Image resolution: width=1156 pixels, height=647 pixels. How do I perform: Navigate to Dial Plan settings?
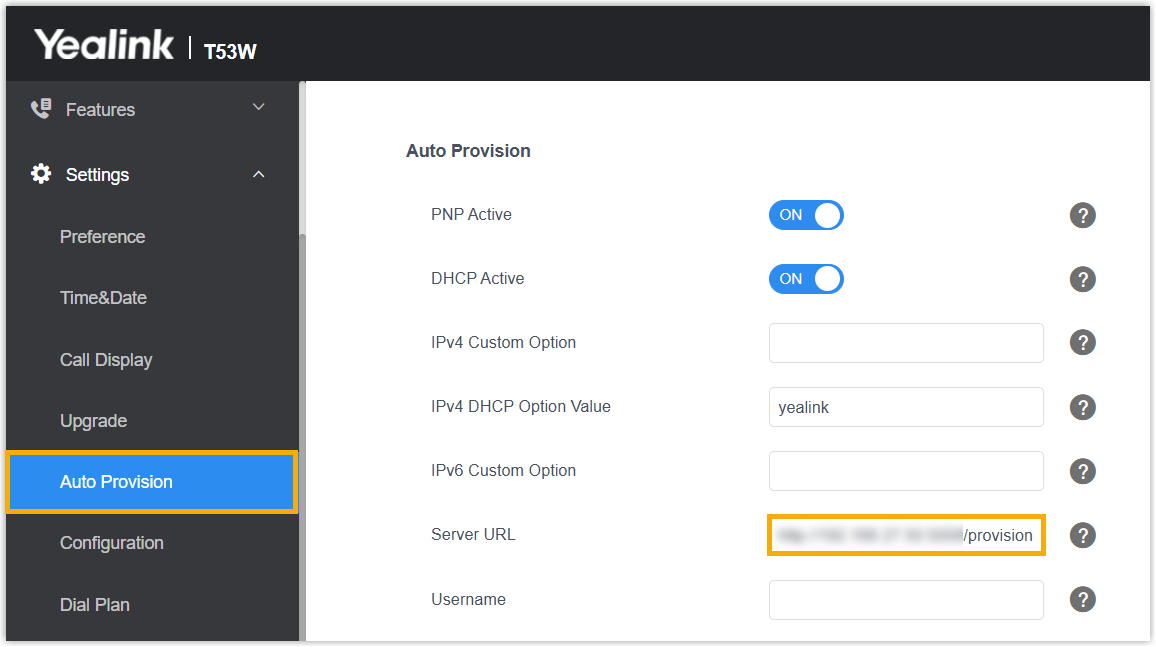pyautogui.click(x=95, y=605)
